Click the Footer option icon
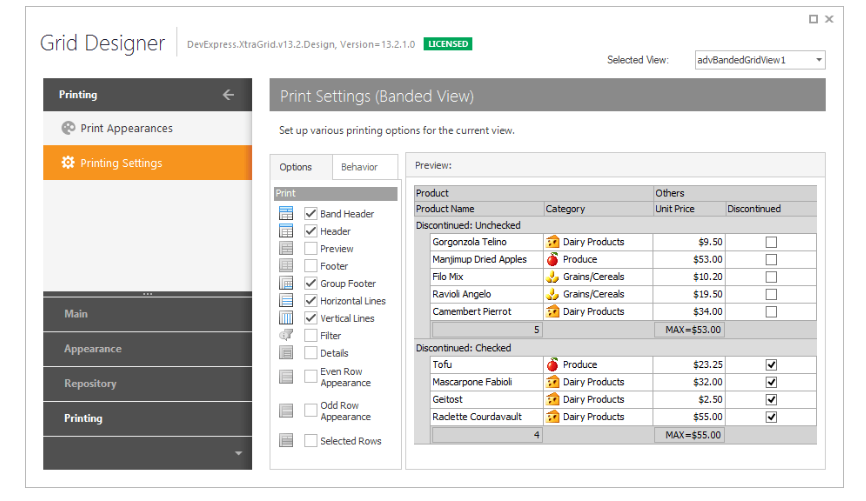The image size is (866, 501). click(286, 266)
